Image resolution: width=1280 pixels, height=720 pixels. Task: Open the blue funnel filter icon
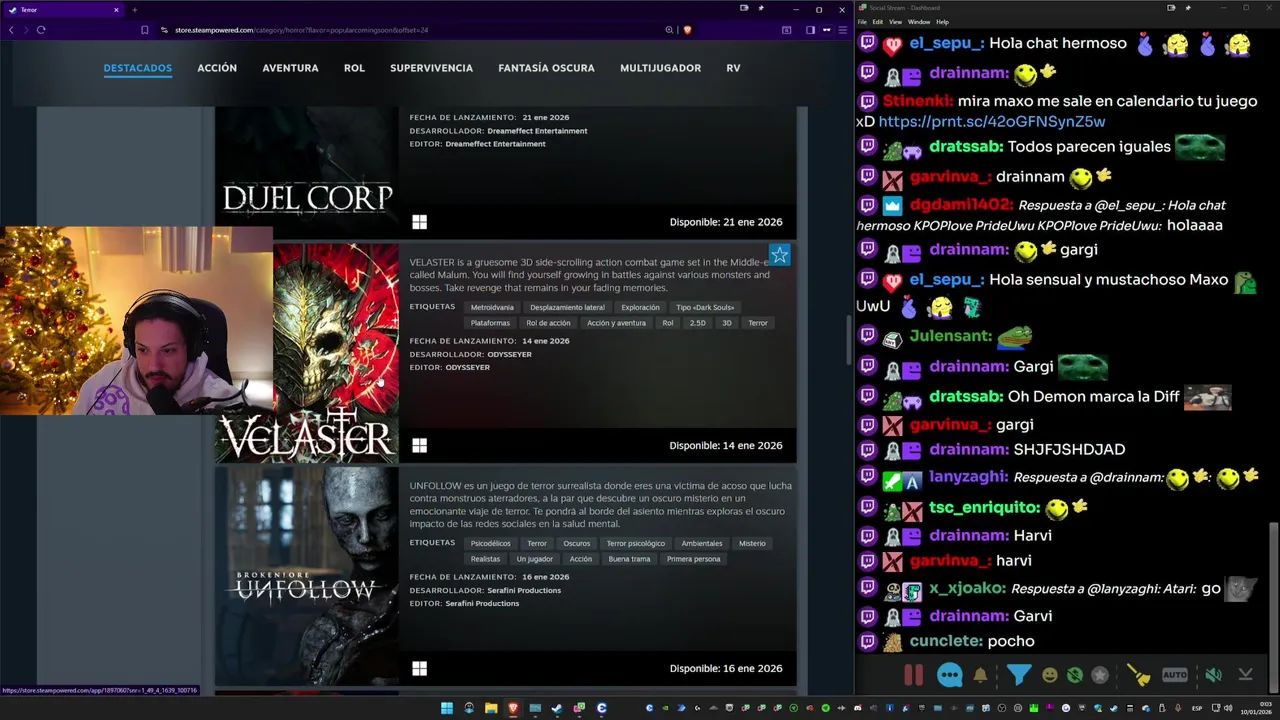(x=1018, y=675)
